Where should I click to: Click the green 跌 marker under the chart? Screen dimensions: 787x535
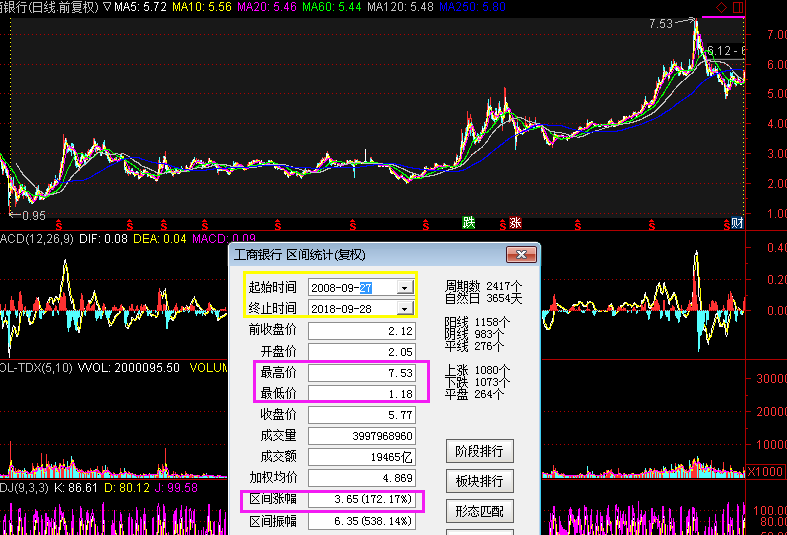point(468,222)
